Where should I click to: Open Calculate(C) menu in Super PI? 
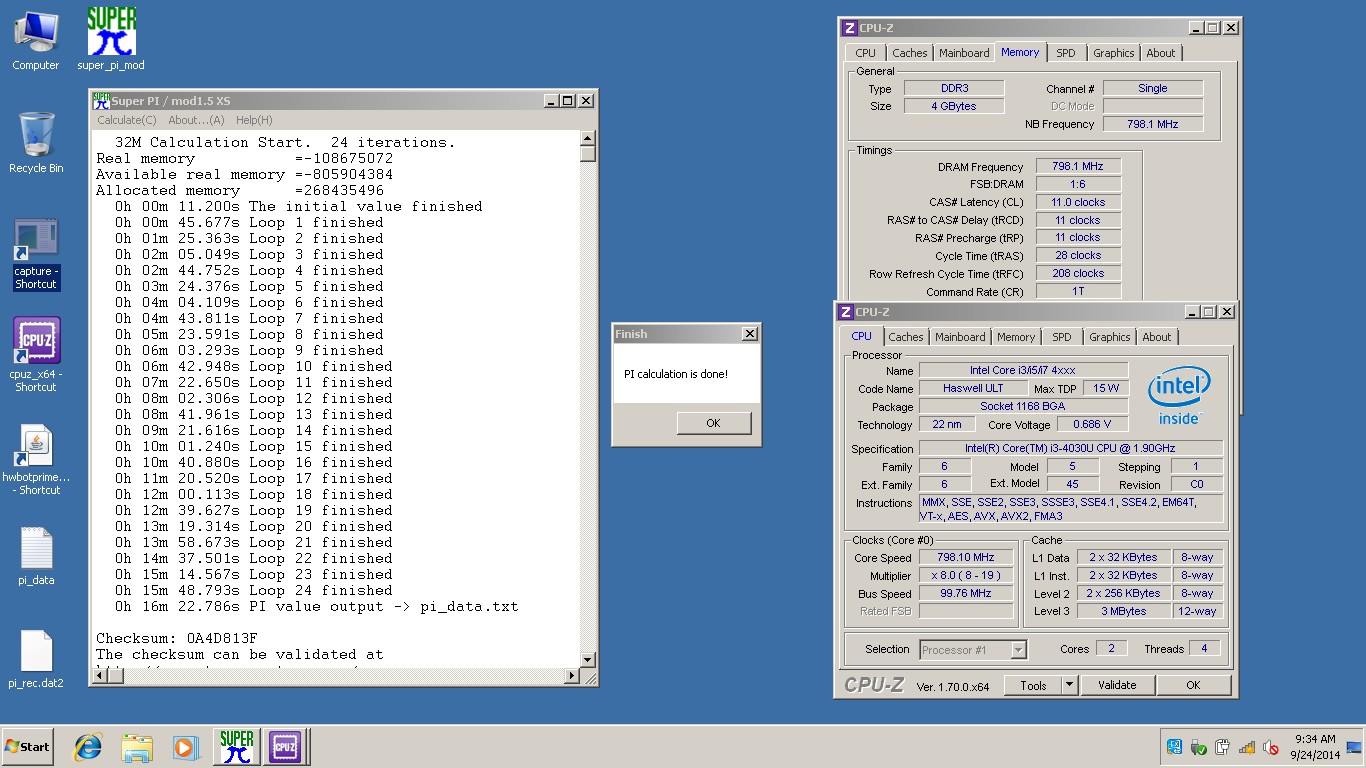click(127, 120)
